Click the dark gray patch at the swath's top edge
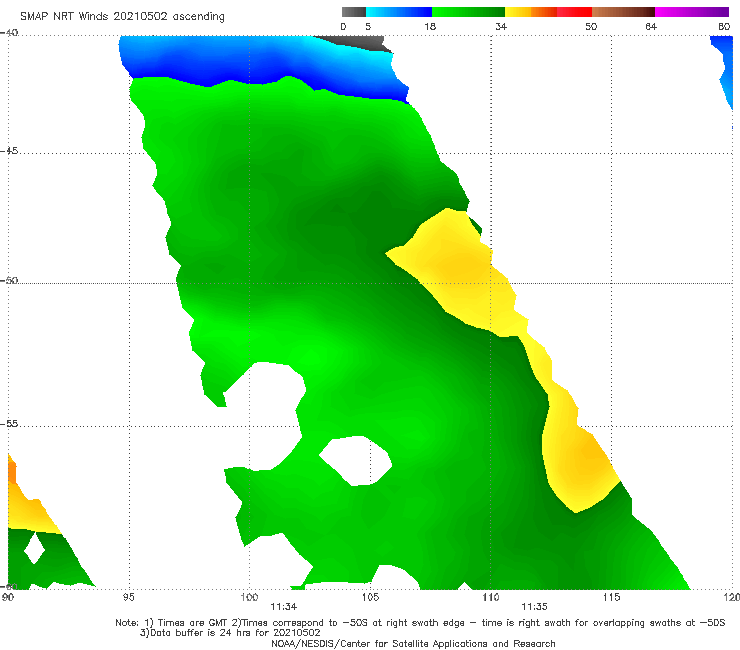The width and height of the screenshot is (740, 650). click(x=359, y=42)
